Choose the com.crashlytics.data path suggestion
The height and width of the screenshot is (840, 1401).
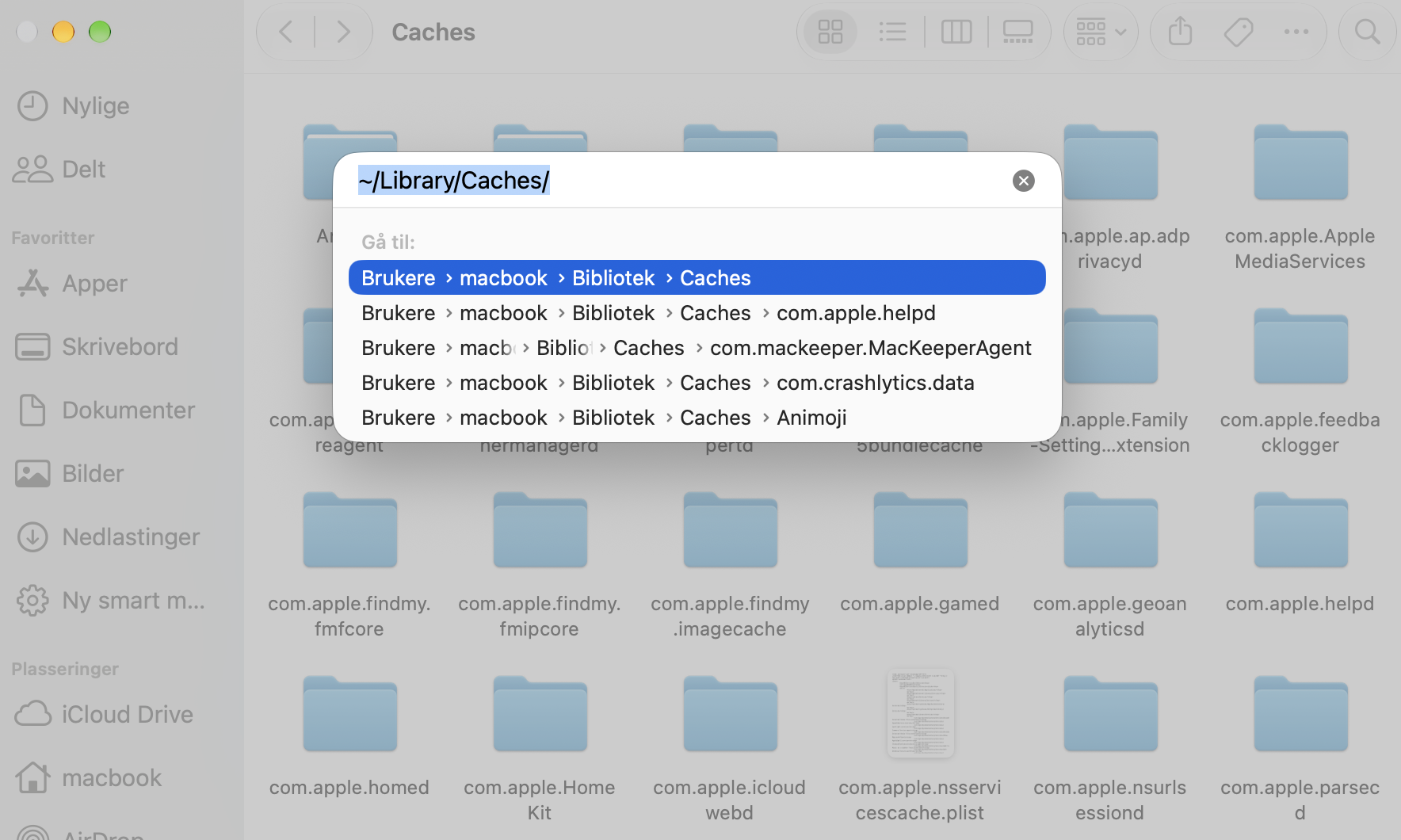tap(697, 383)
